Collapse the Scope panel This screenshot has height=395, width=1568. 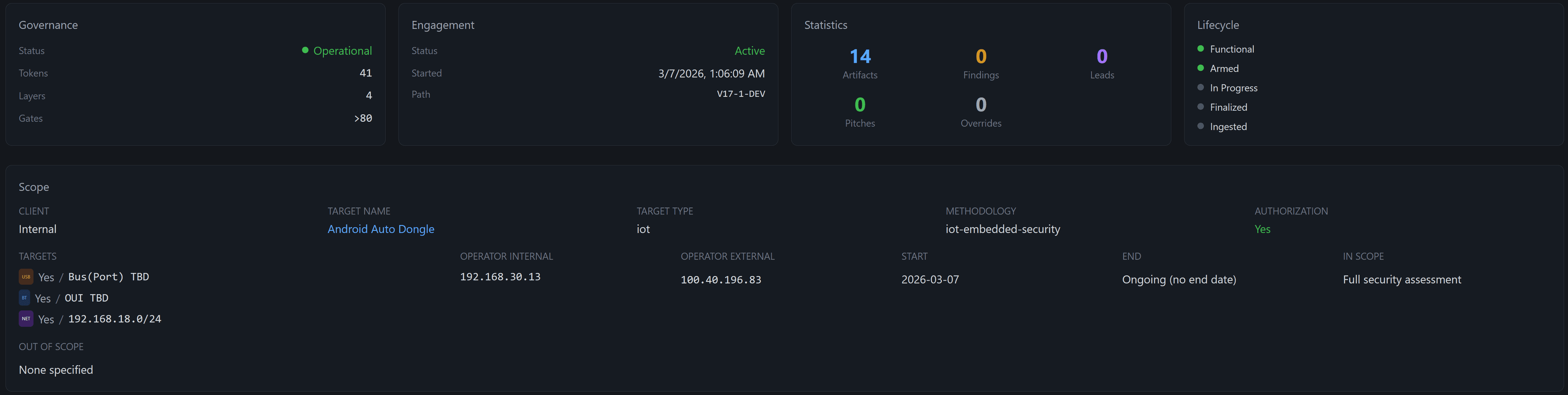(34, 187)
